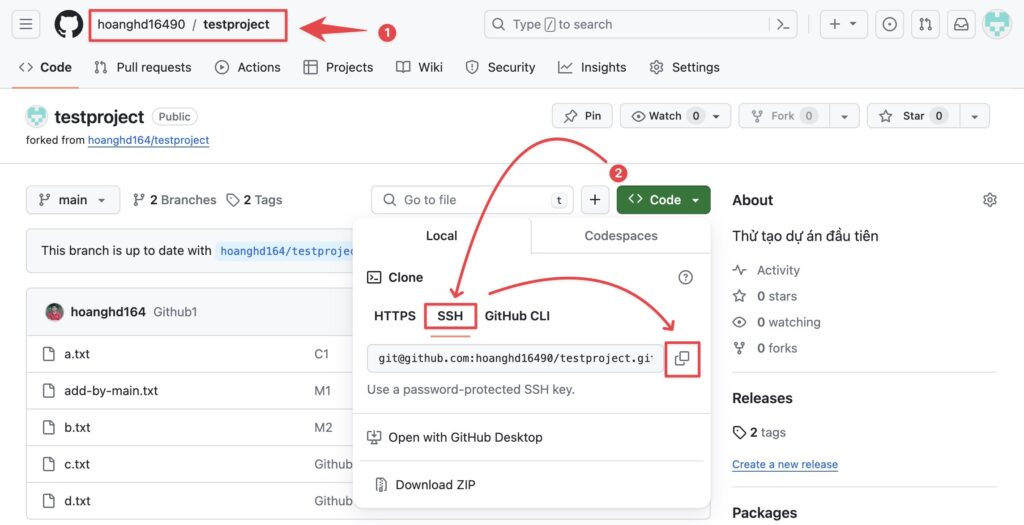Image resolution: width=1024 pixels, height=525 pixels.
Task: Open the Watch options dropdown
Action: (675, 116)
